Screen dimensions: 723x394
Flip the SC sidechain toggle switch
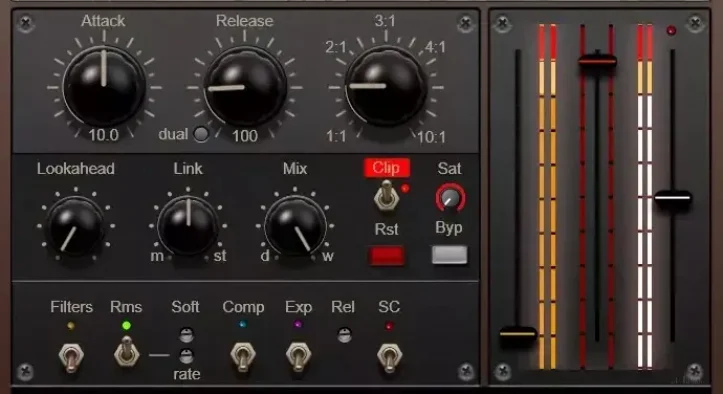390,357
